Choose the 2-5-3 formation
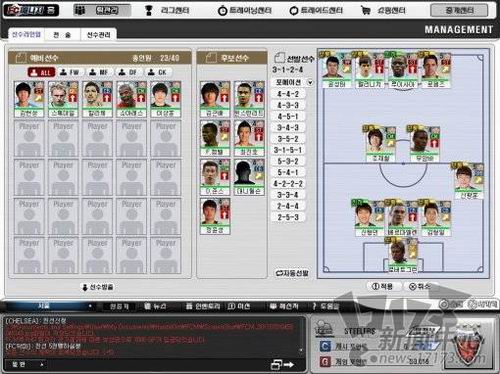The height and width of the screenshot is (374, 500). click(288, 217)
